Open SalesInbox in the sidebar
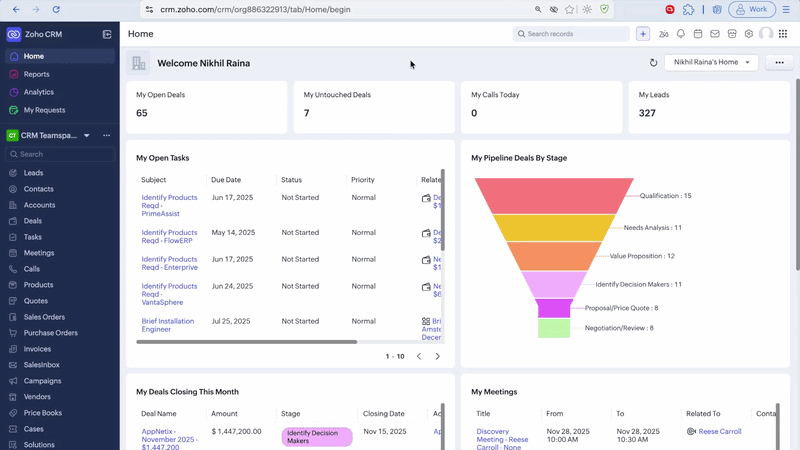The image size is (800, 450). [x=41, y=365]
